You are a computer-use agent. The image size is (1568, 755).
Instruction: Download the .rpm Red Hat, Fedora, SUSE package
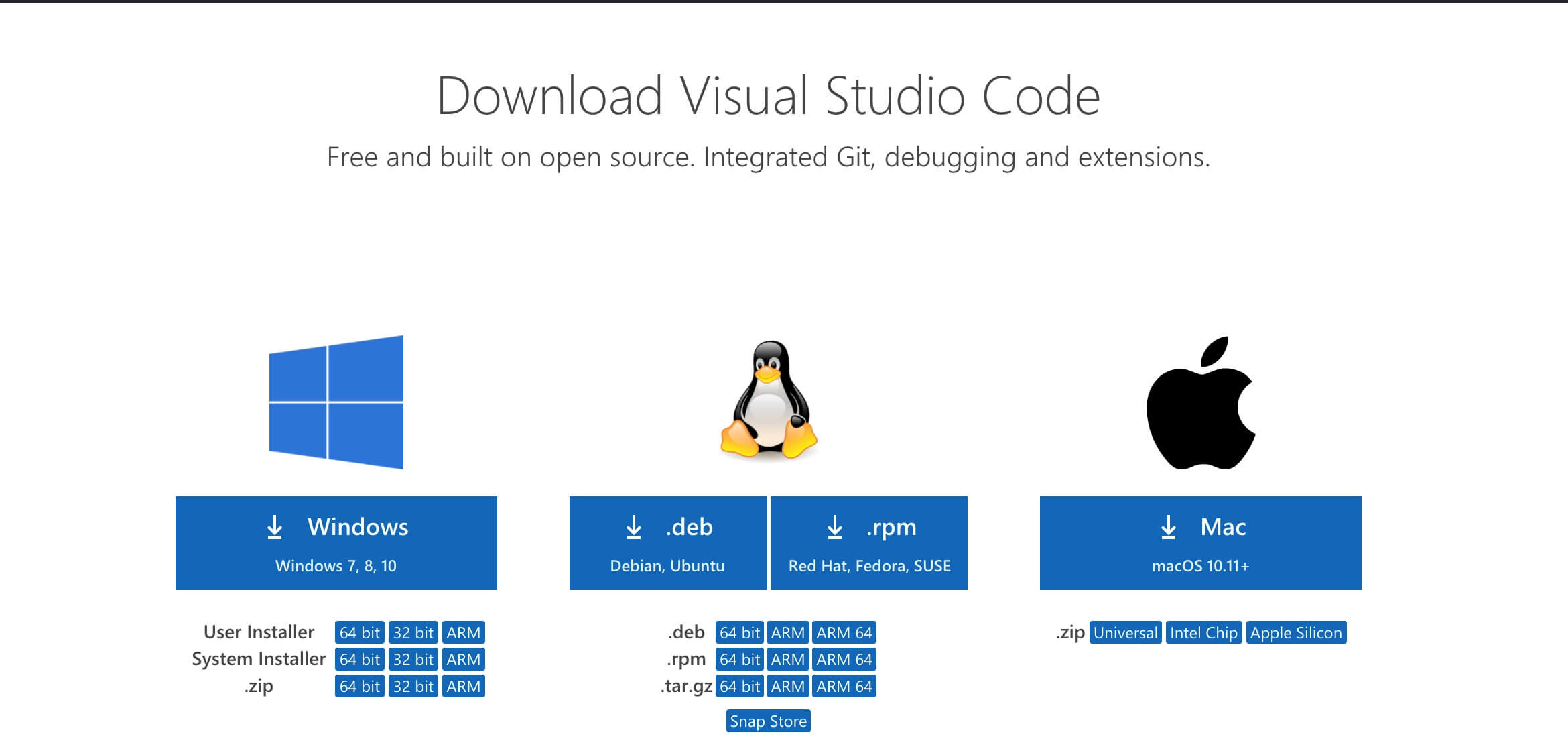869,543
